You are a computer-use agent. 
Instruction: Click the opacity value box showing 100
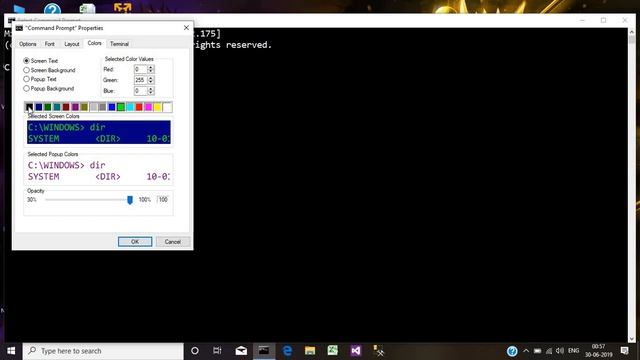[x=163, y=200]
